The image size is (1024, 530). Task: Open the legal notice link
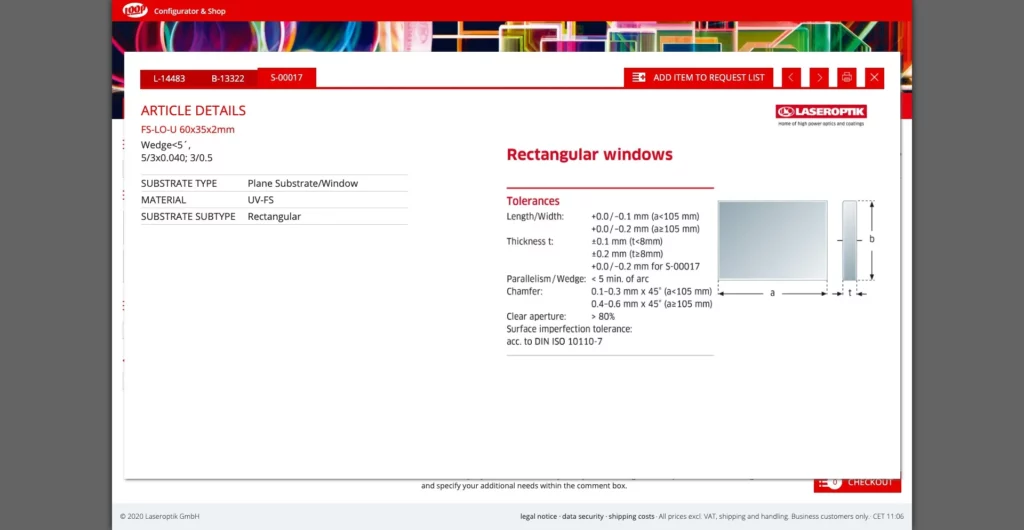click(539, 516)
